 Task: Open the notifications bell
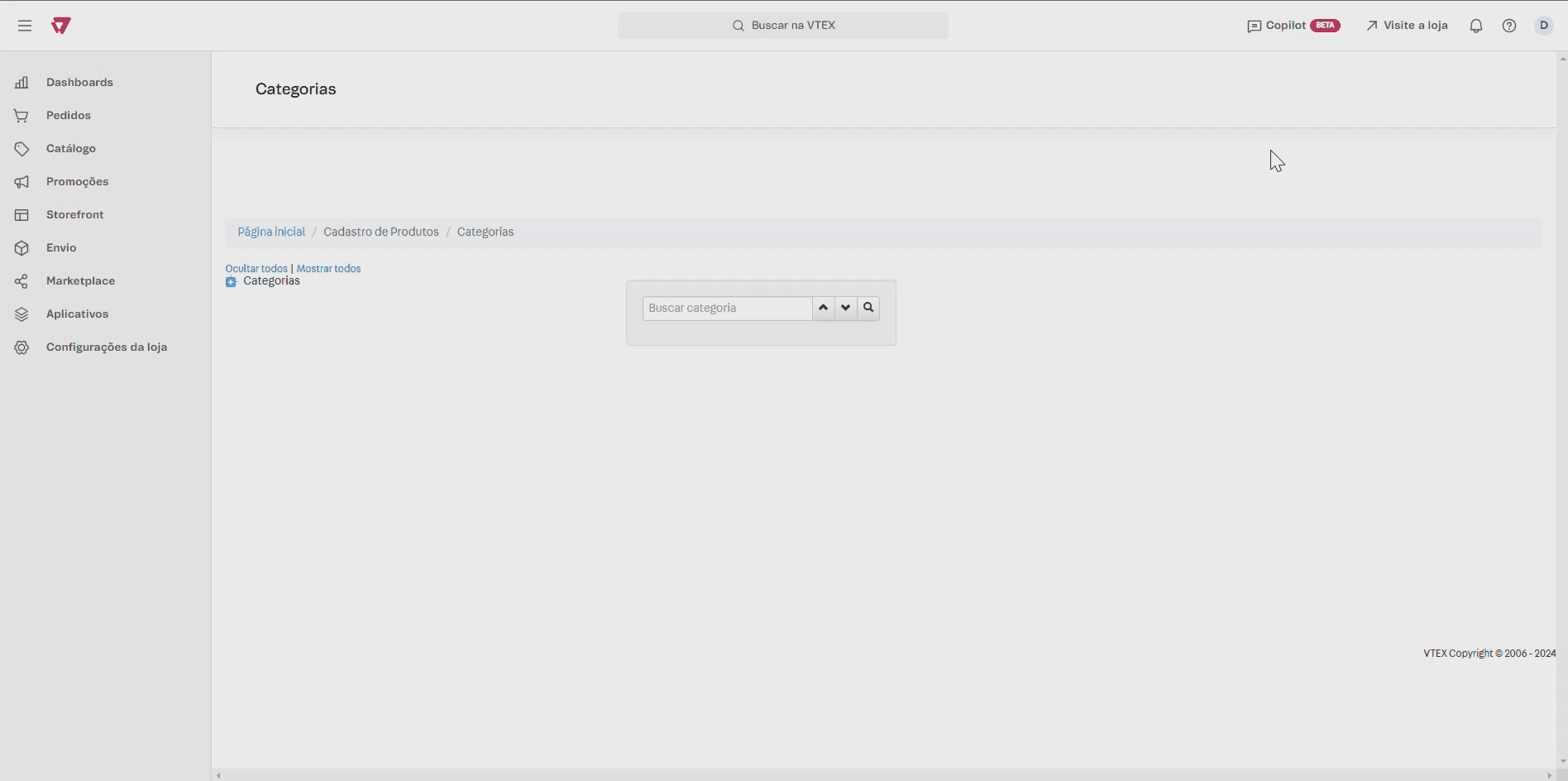point(1476,26)
